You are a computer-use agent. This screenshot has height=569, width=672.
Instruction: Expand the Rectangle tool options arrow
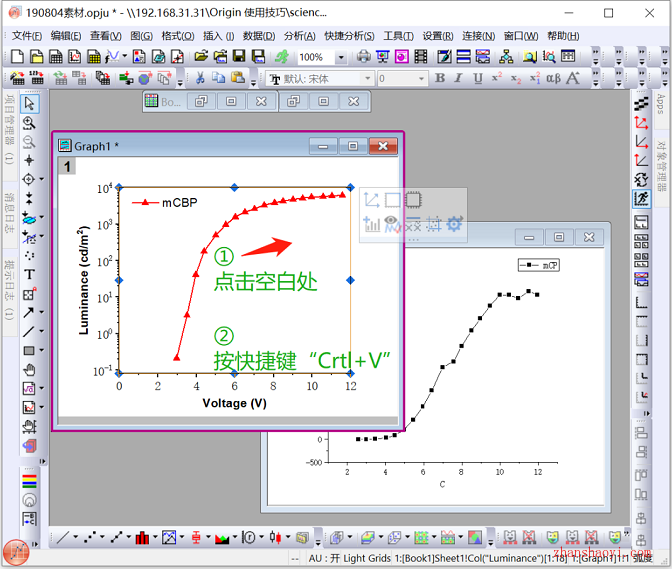pyautogui.click(x=42, y=350)
